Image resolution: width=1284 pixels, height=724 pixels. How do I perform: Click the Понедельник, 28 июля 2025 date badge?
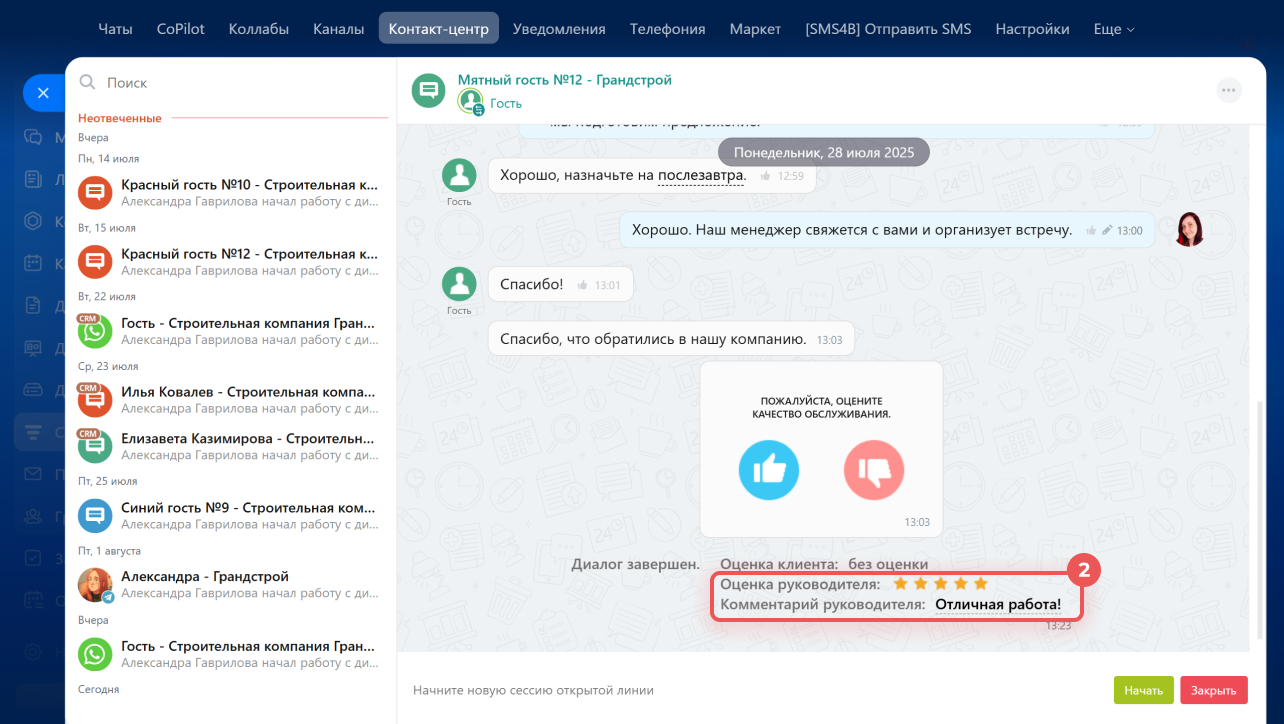tap(824, 153)
